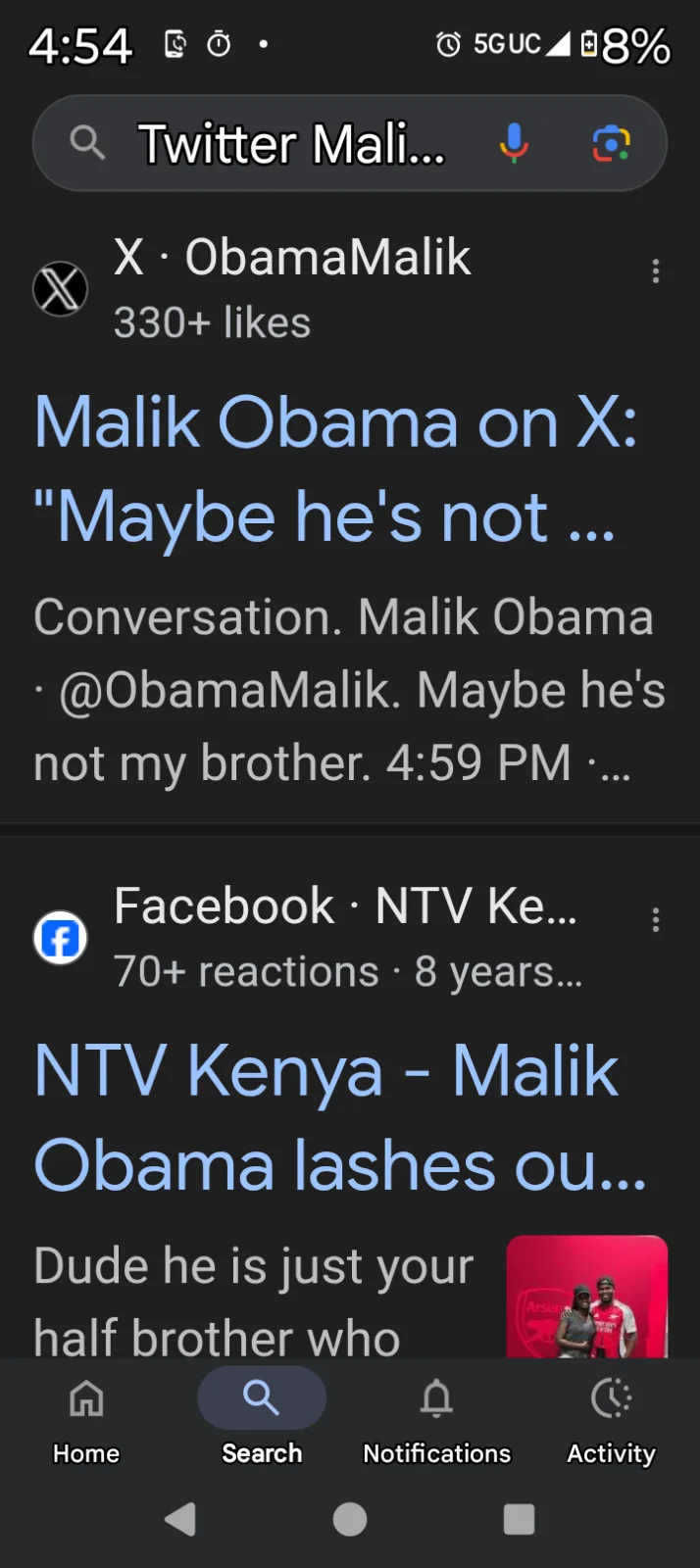Open the Arsenal photo thumbnail
700x1568 pixels.
pos(586,1297)
